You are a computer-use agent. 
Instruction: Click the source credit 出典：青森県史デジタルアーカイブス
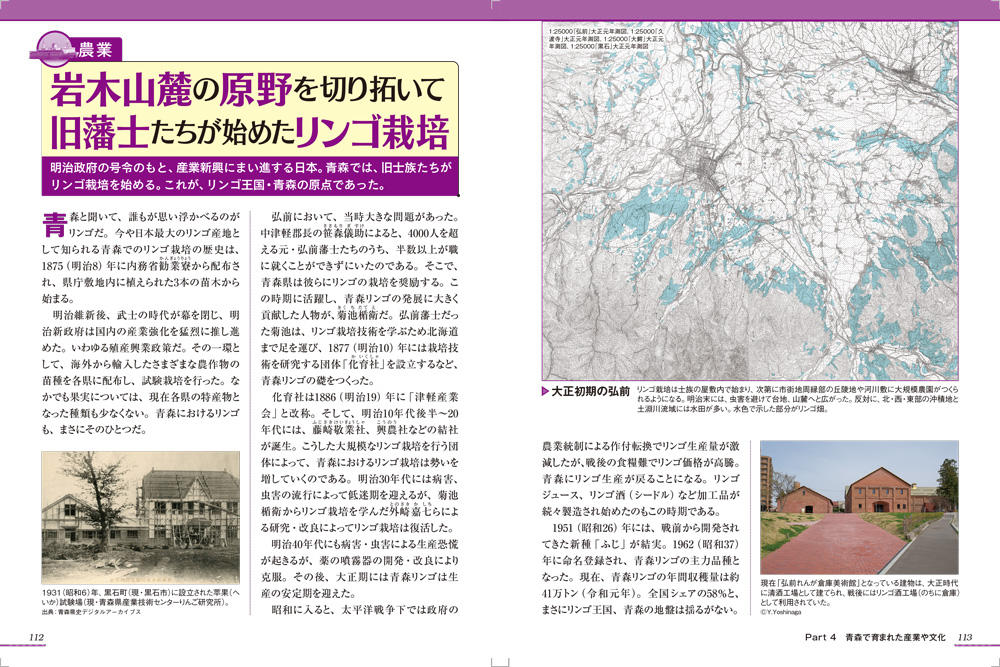coord(92,613)
